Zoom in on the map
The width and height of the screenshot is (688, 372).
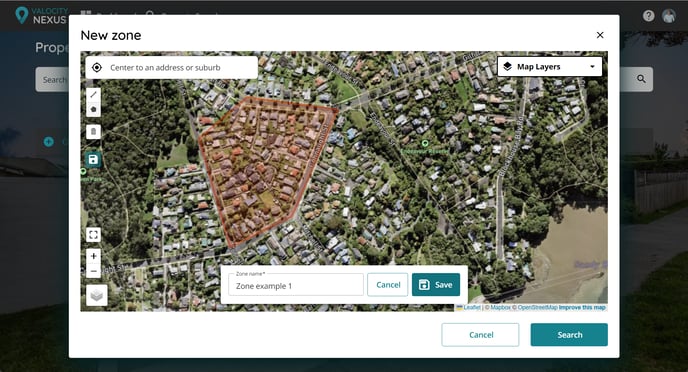(x=93, y=256)
